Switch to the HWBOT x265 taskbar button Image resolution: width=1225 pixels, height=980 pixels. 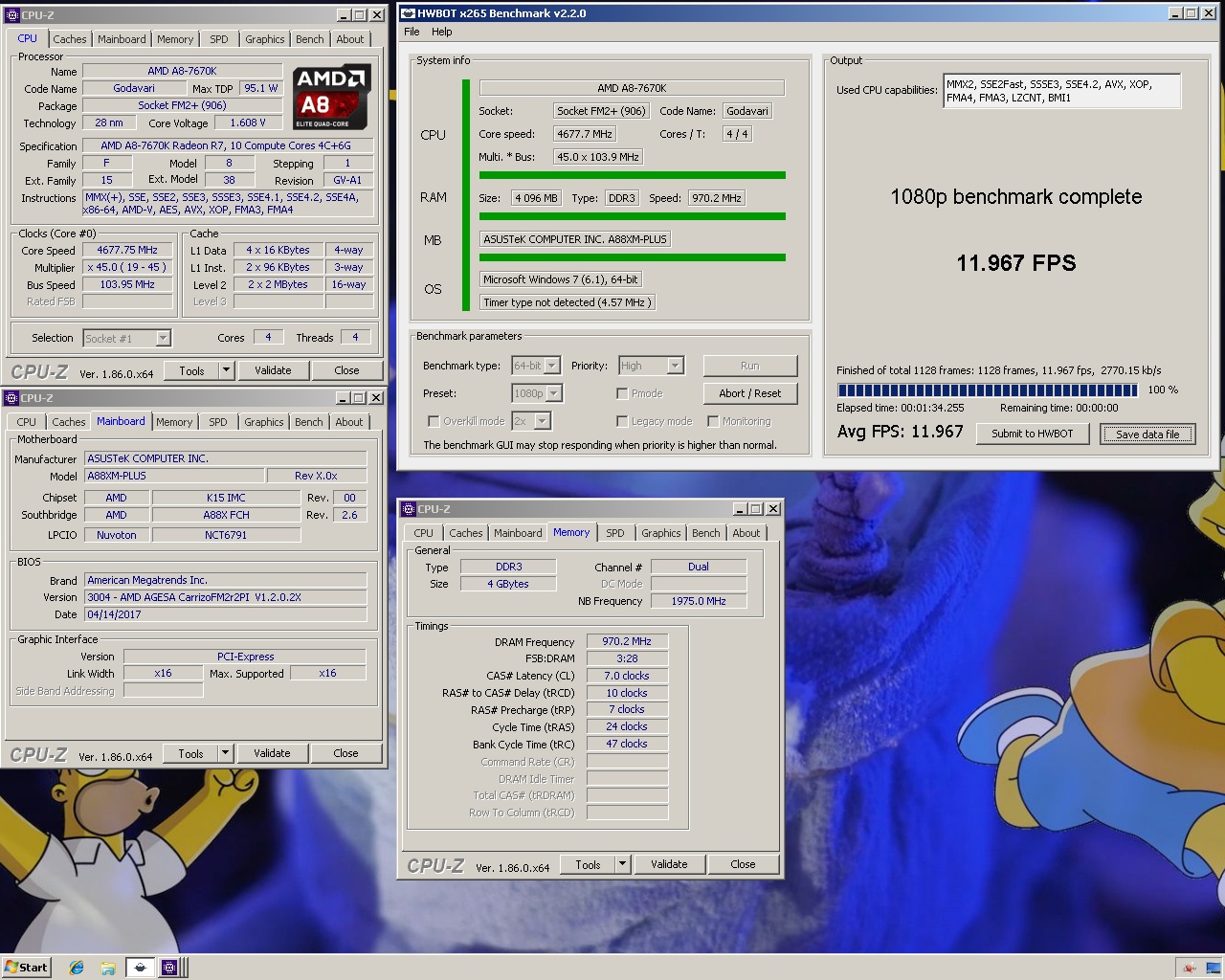[140, 968]
